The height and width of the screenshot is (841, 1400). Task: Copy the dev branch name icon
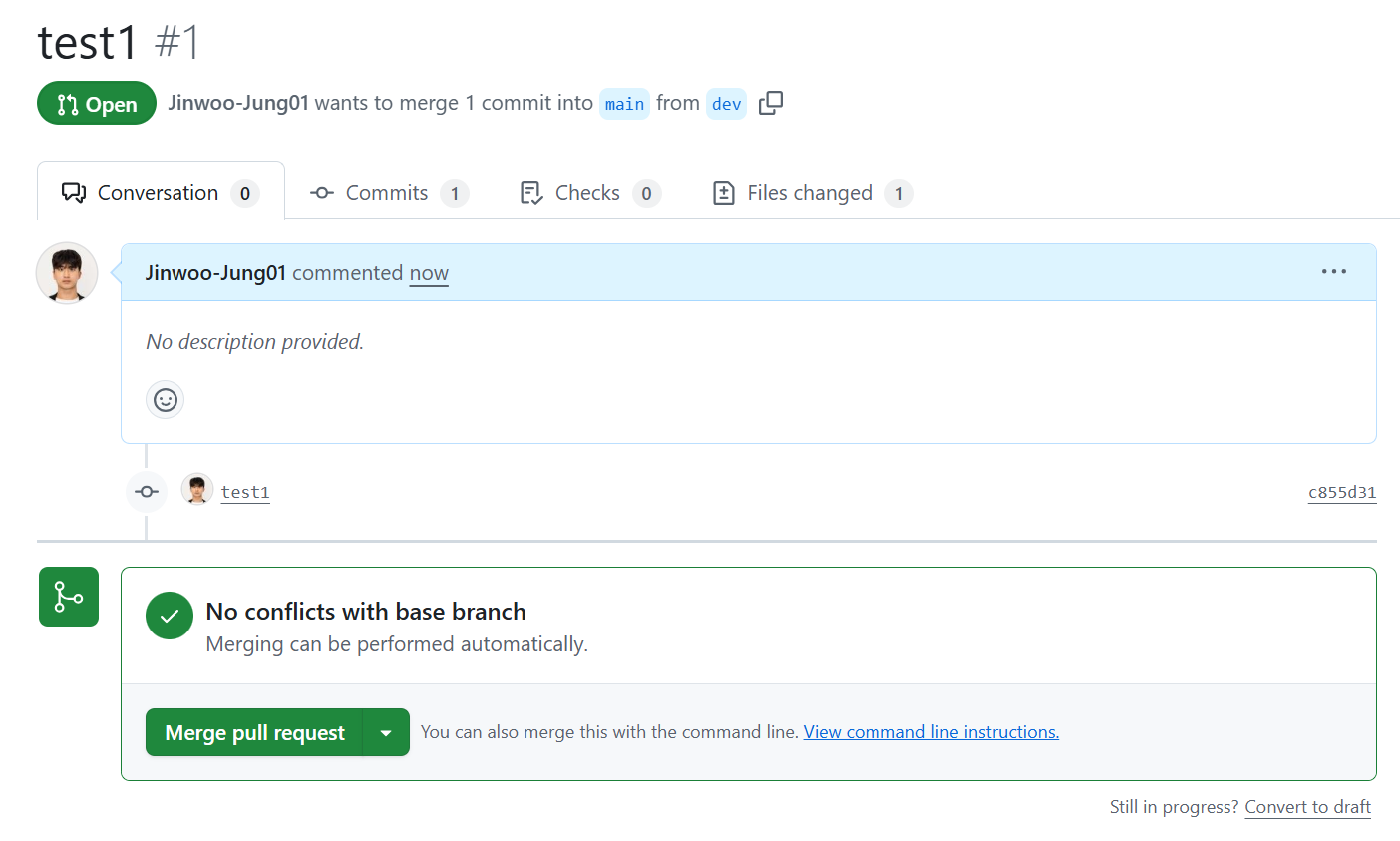pos(771,103)
